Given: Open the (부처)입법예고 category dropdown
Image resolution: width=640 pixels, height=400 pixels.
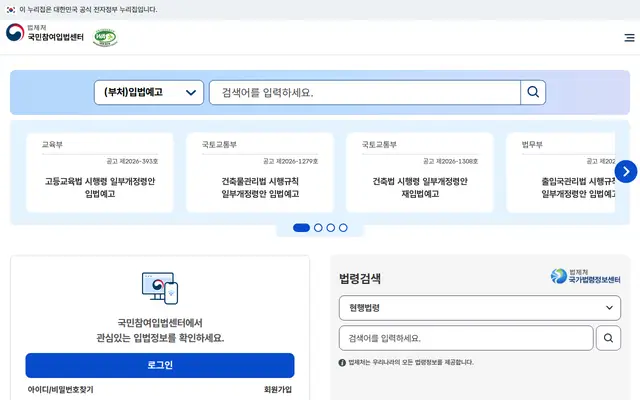Looking at the screenshot, I should click(x=149, y=92).
